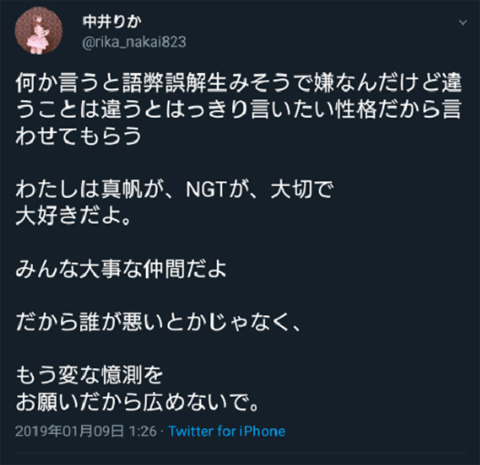Click the line わせてもらう

tap(79, 136)
